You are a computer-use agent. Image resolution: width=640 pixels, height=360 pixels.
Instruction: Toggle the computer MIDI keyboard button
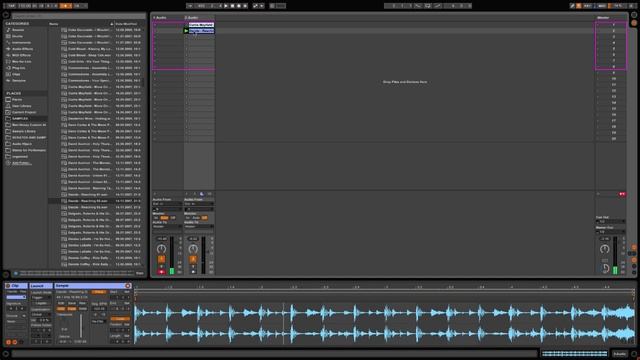click(579, 6)
